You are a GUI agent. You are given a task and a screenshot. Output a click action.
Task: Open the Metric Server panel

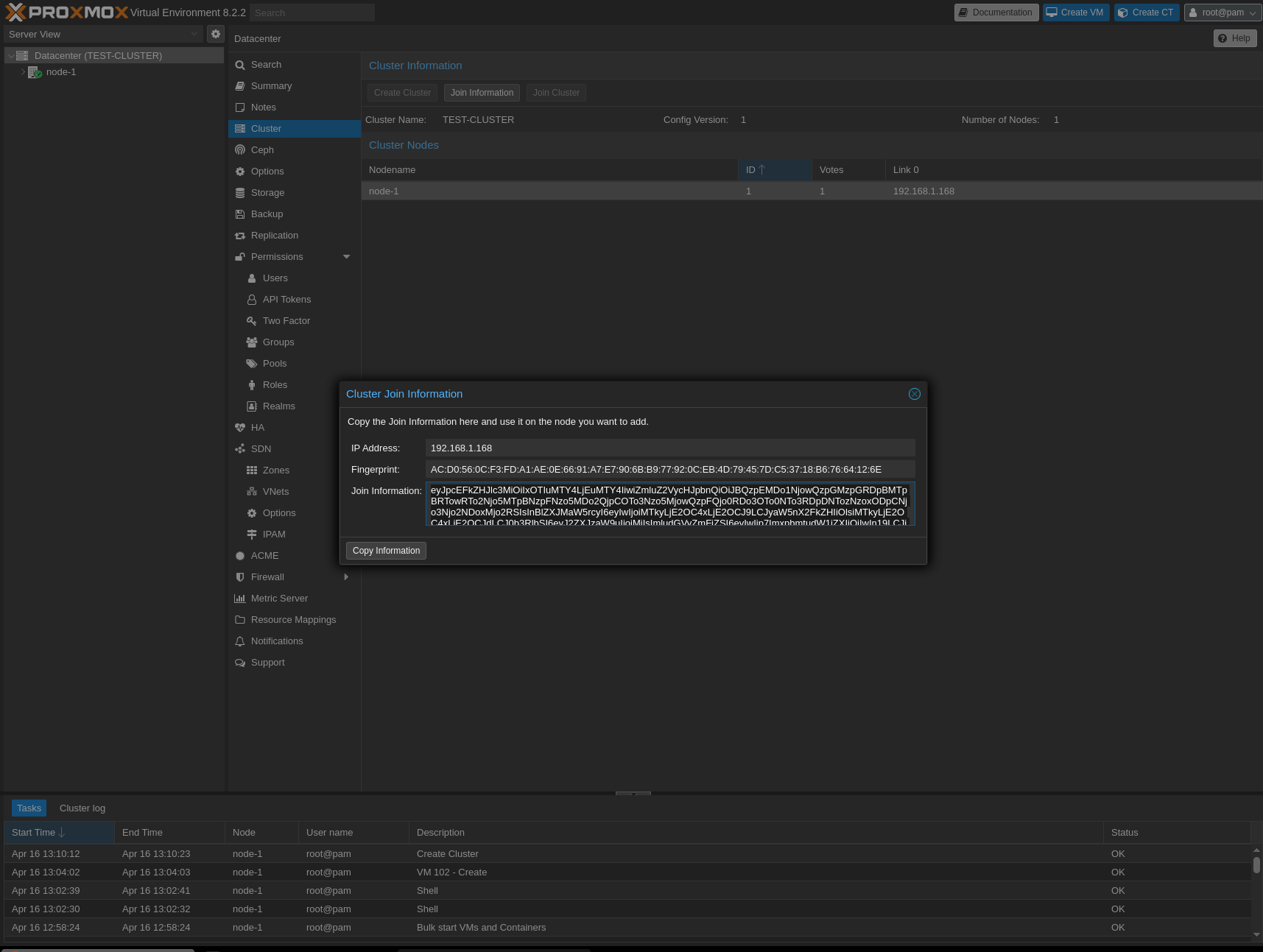pos(279,598)
